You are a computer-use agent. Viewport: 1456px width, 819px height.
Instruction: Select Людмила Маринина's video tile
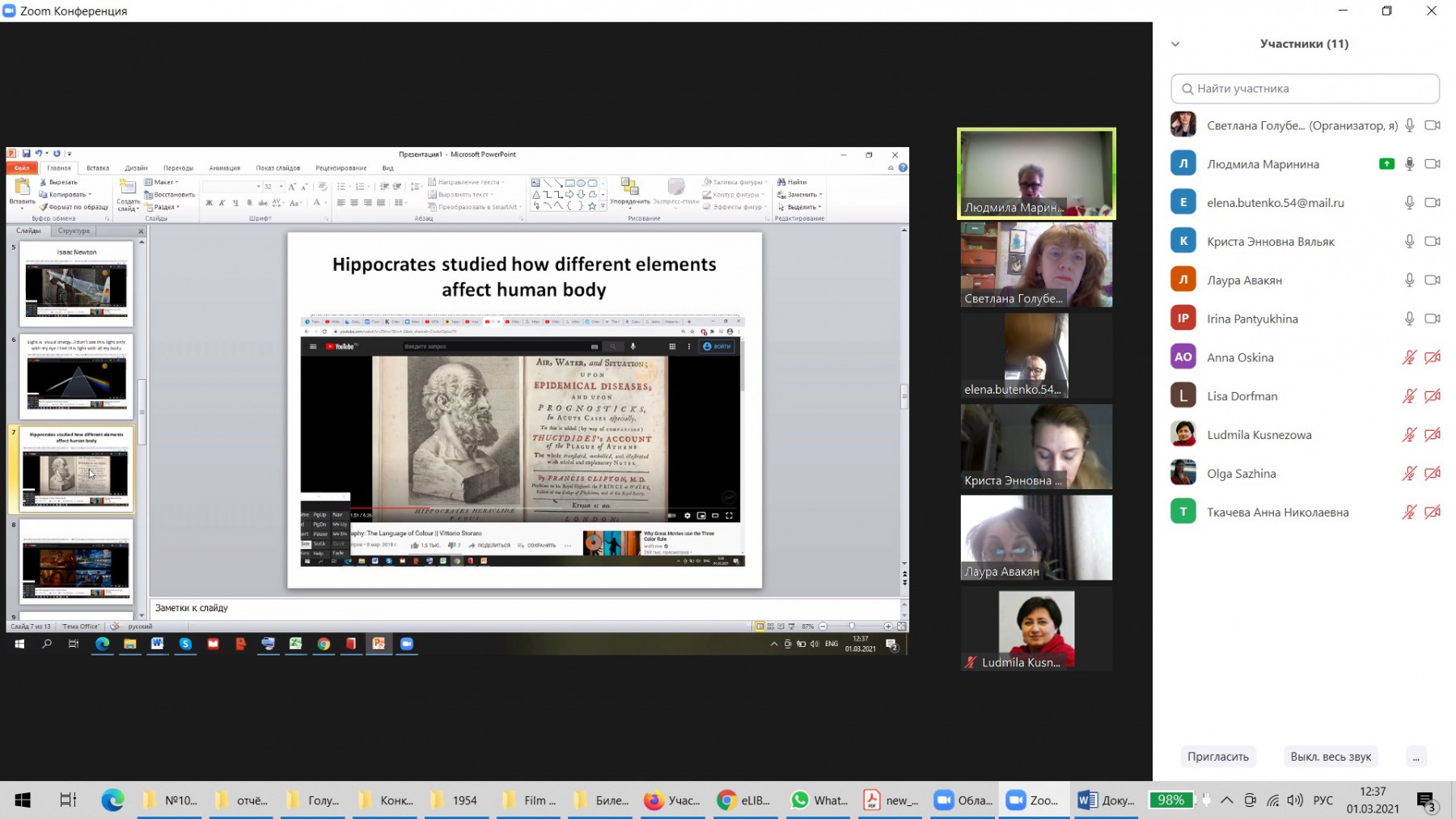pos(1036,174)
